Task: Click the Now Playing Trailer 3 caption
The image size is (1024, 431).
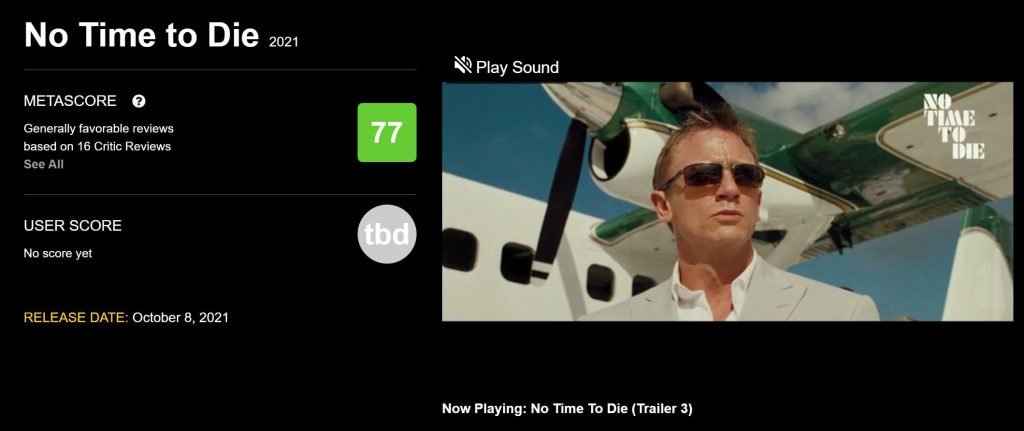Action: pyautogui.click(x=567, y=409)
